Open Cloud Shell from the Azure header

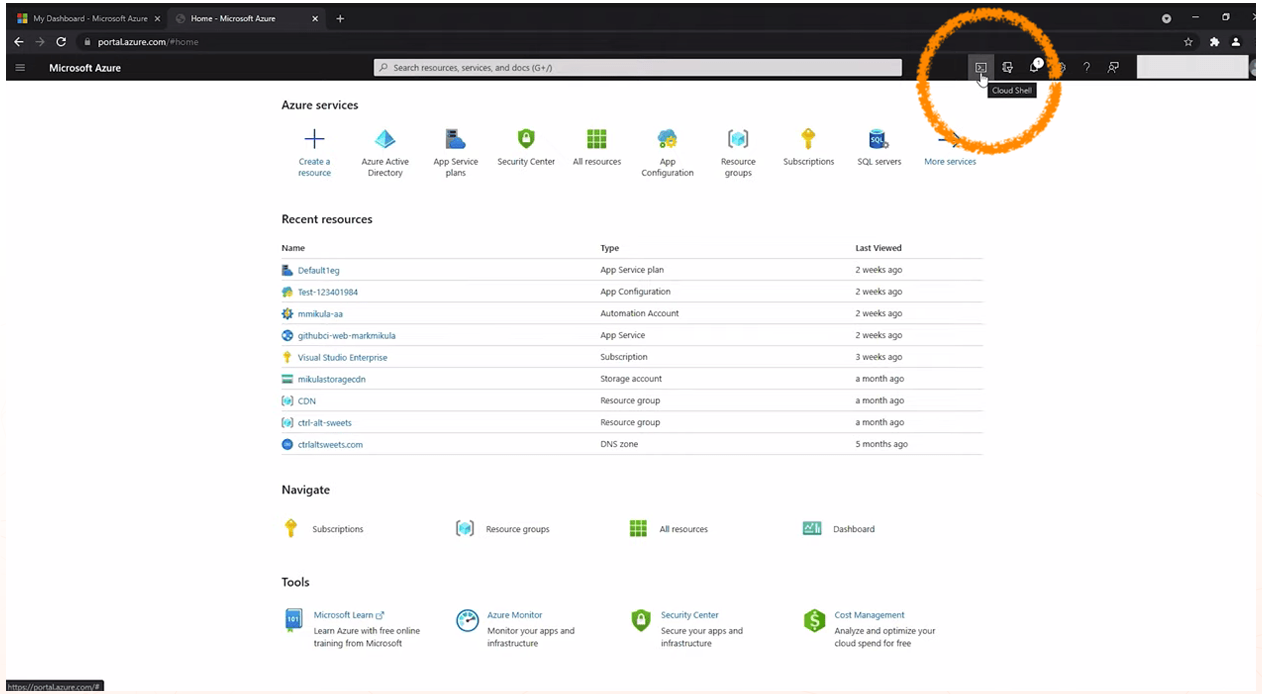pos(981,67)
